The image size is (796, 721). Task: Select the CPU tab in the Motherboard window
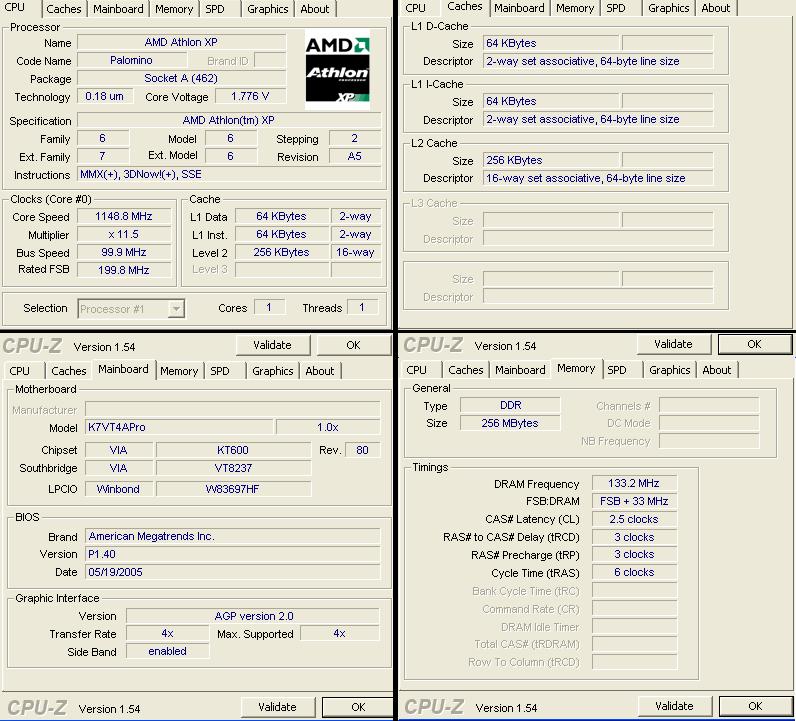[20, 371]
